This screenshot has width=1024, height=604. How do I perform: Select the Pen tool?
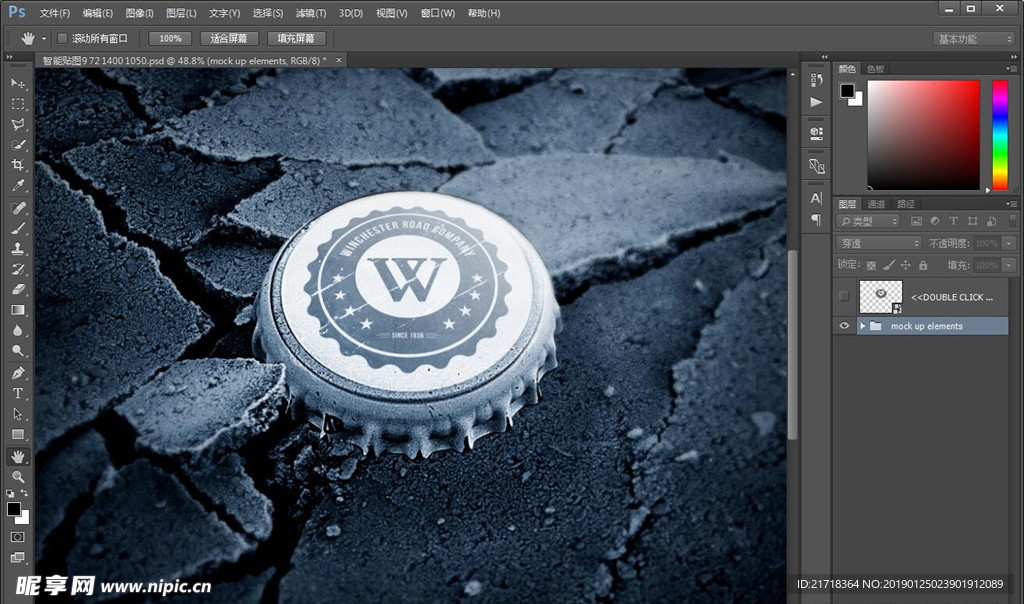coord(18,373)
